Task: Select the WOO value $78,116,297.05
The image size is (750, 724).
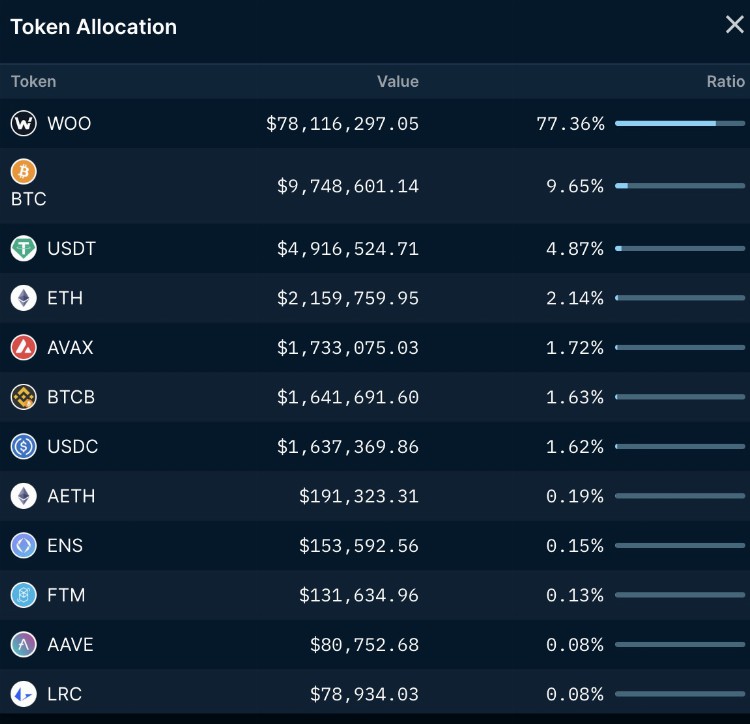Action: click(x=342, y=124)
